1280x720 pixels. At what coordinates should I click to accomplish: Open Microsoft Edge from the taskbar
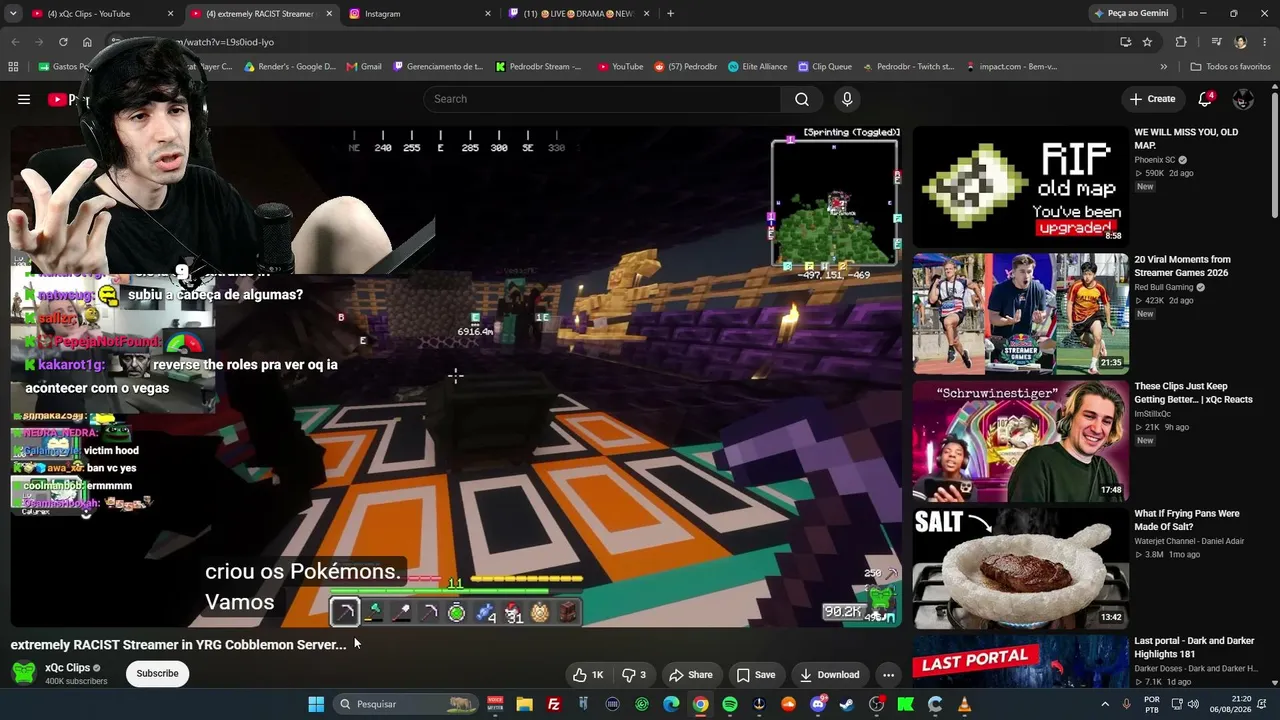click(671, 704)
